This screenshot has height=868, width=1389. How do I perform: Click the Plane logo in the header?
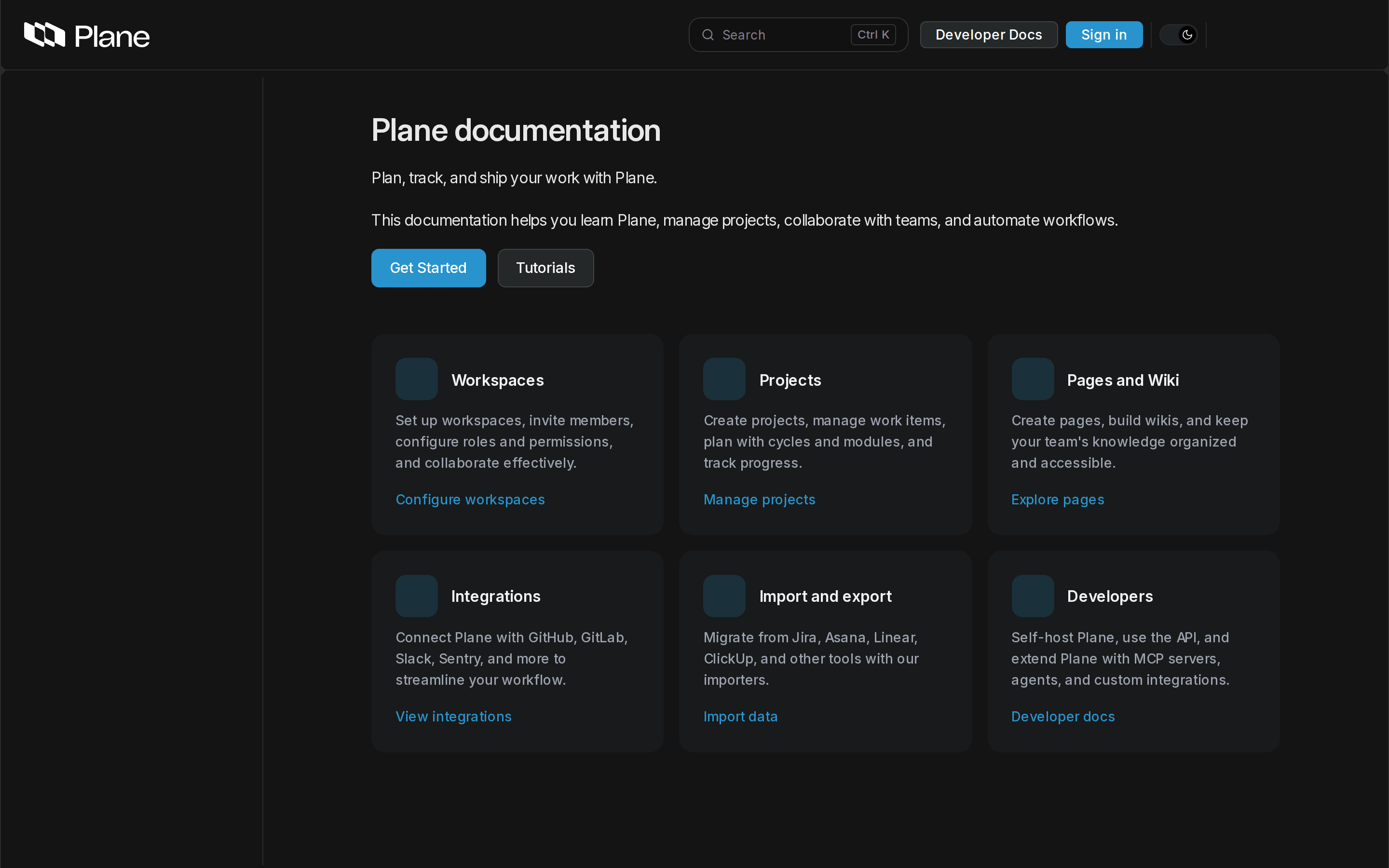[87, 35]
